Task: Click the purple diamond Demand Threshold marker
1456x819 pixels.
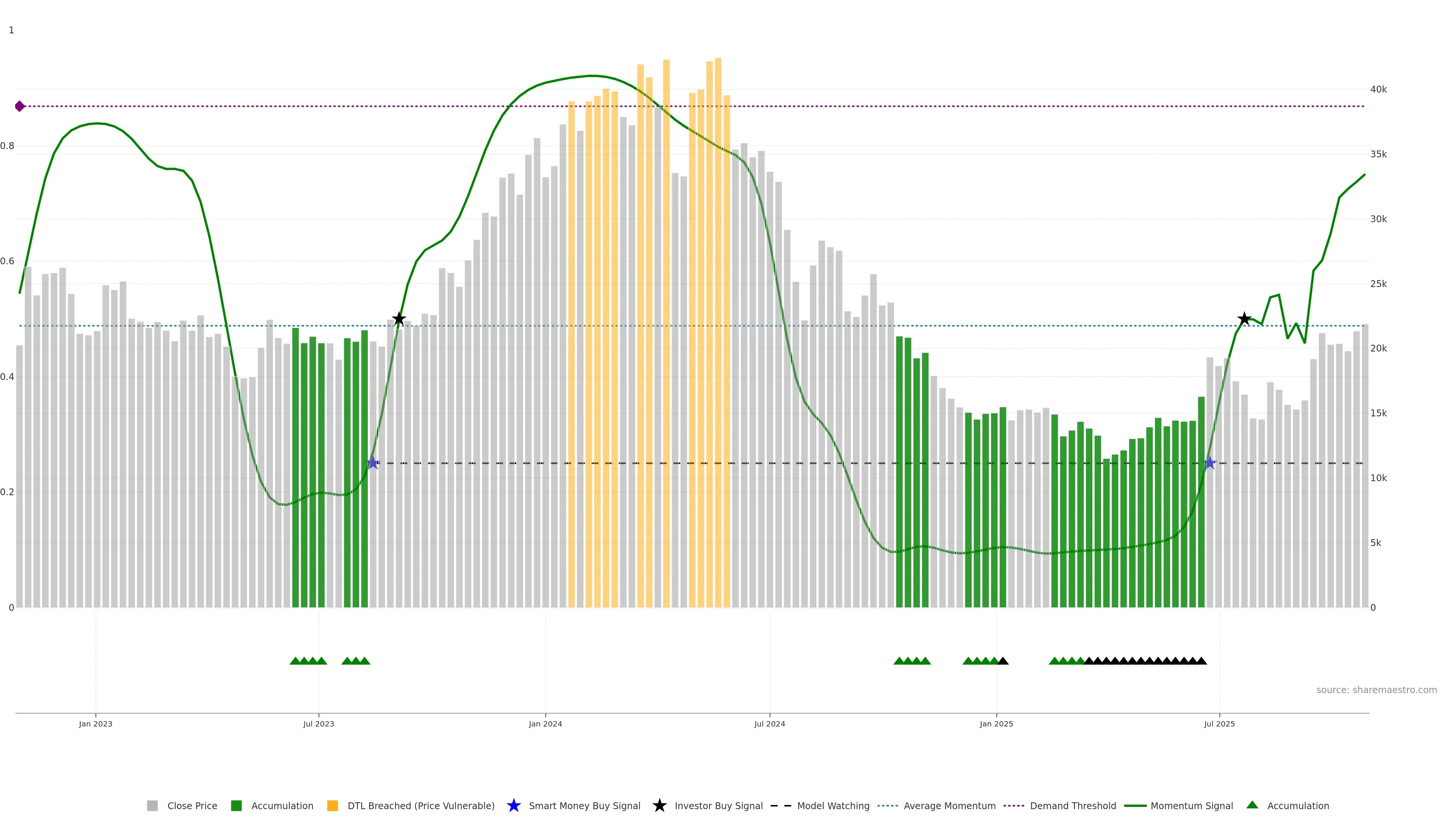Action: pos(20,106)
